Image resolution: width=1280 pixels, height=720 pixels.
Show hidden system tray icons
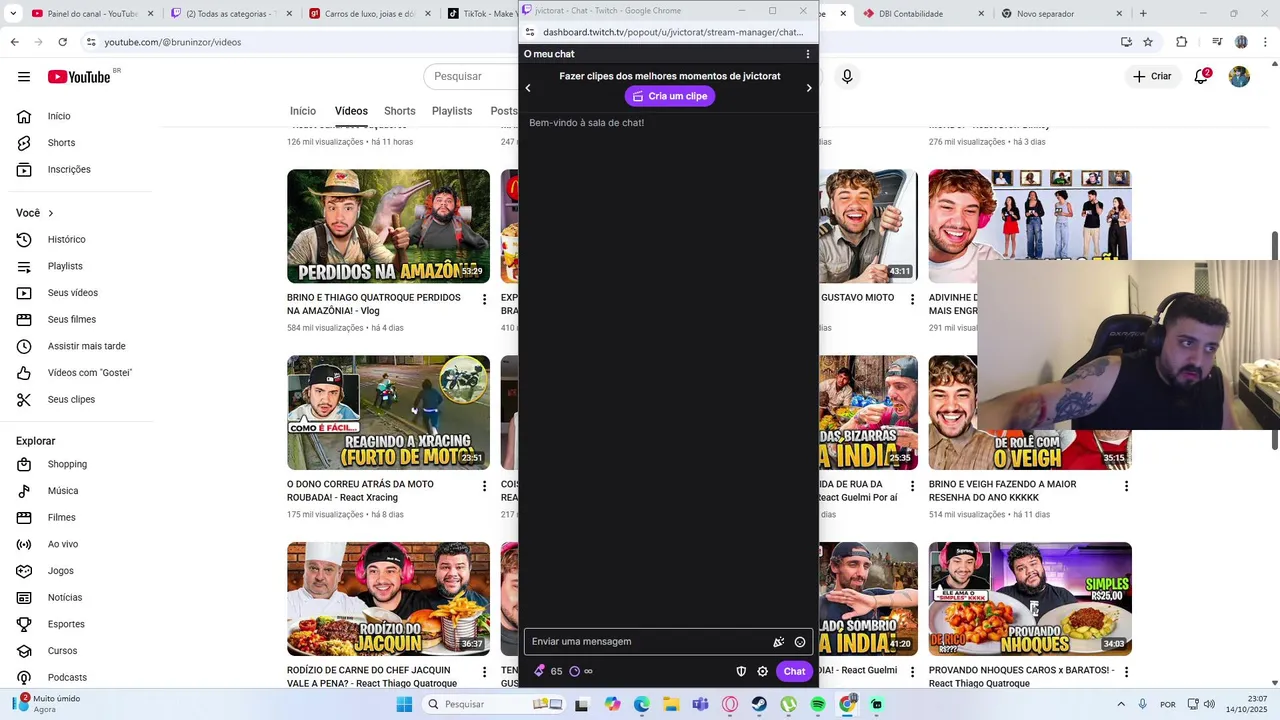click(x=1120, y=704)
